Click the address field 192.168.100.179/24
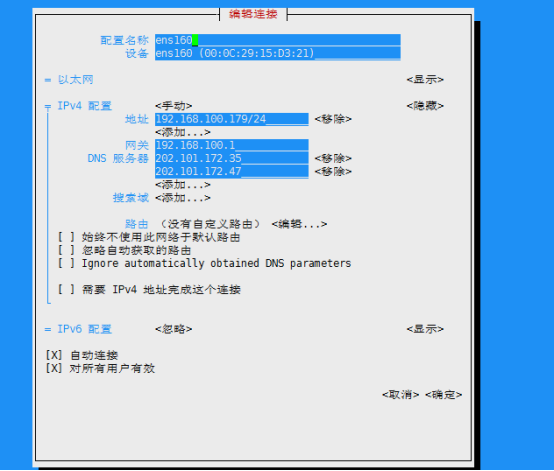 [231, 119]
